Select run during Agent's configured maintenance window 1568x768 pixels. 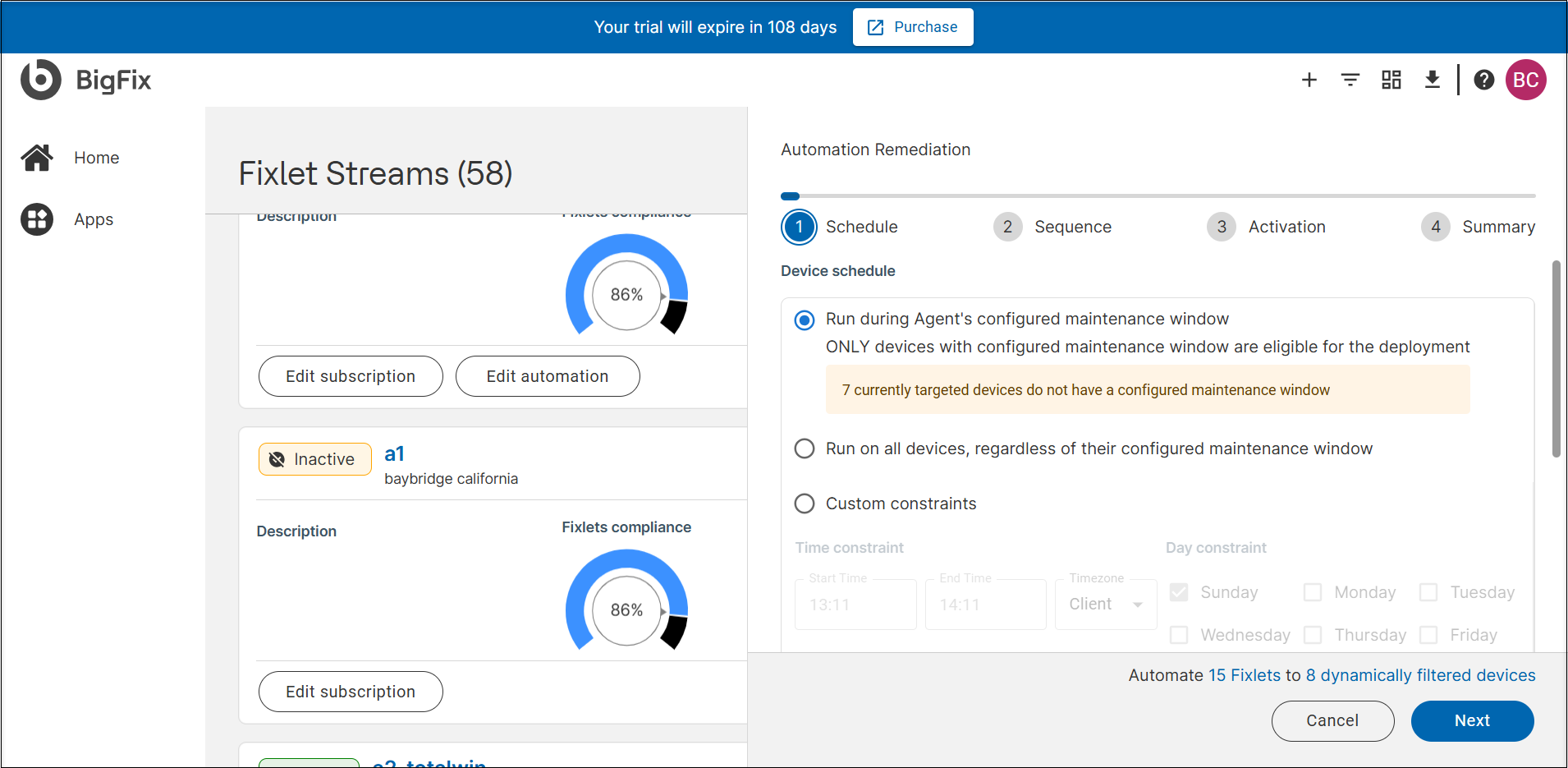point(803,320)
